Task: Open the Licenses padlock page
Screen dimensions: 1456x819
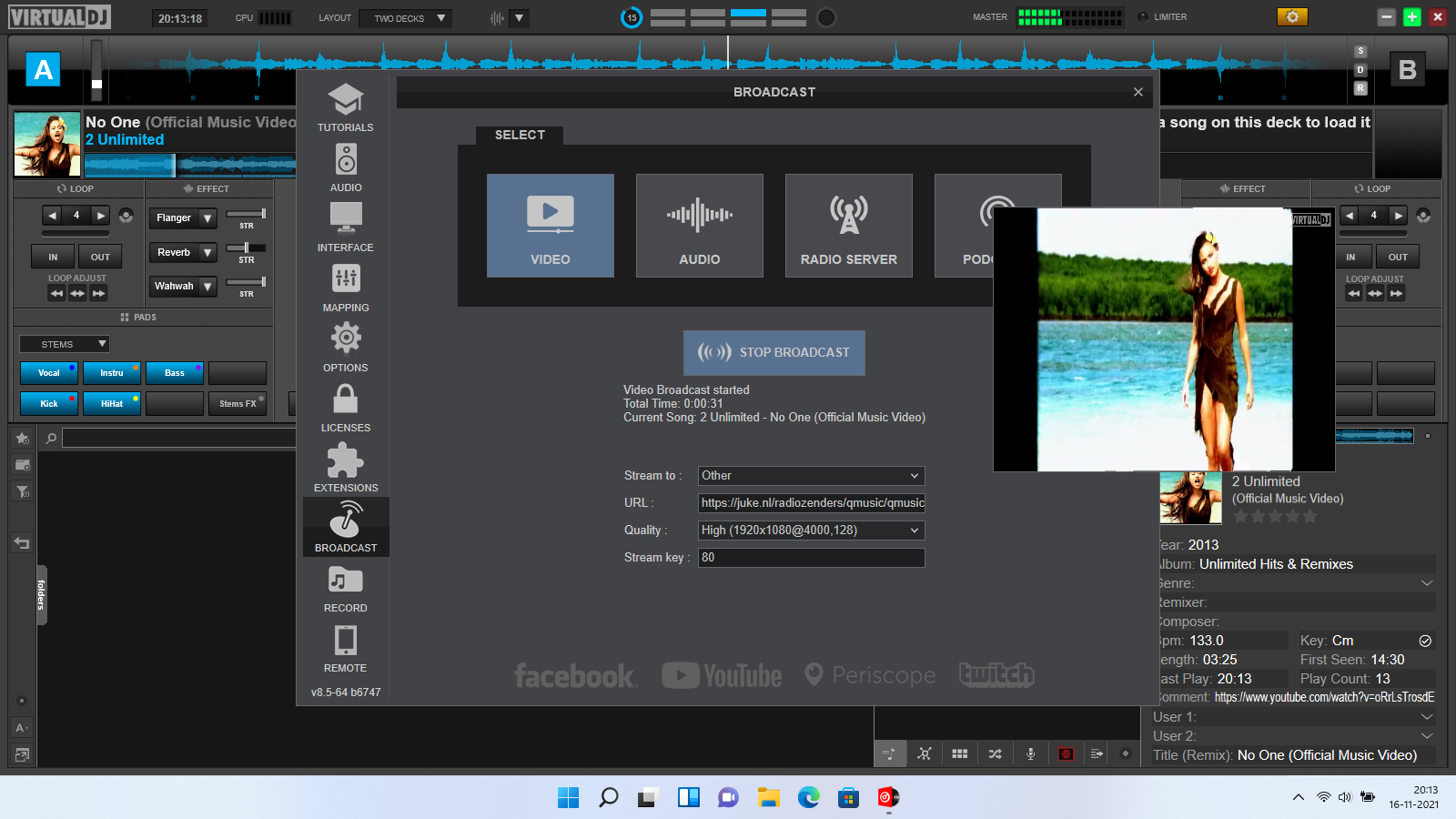Action: 346,408
